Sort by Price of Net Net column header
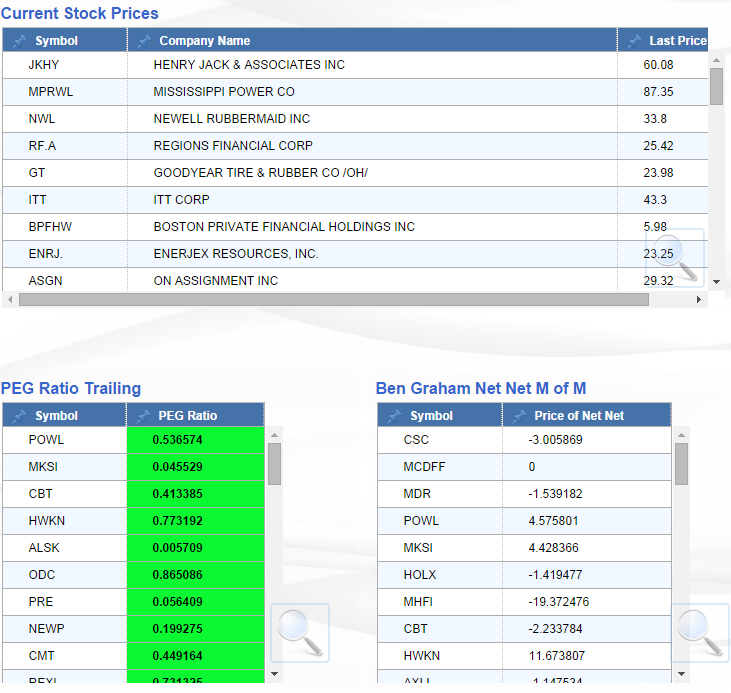Screen dimensions: 731x693 tap(579, 416)
